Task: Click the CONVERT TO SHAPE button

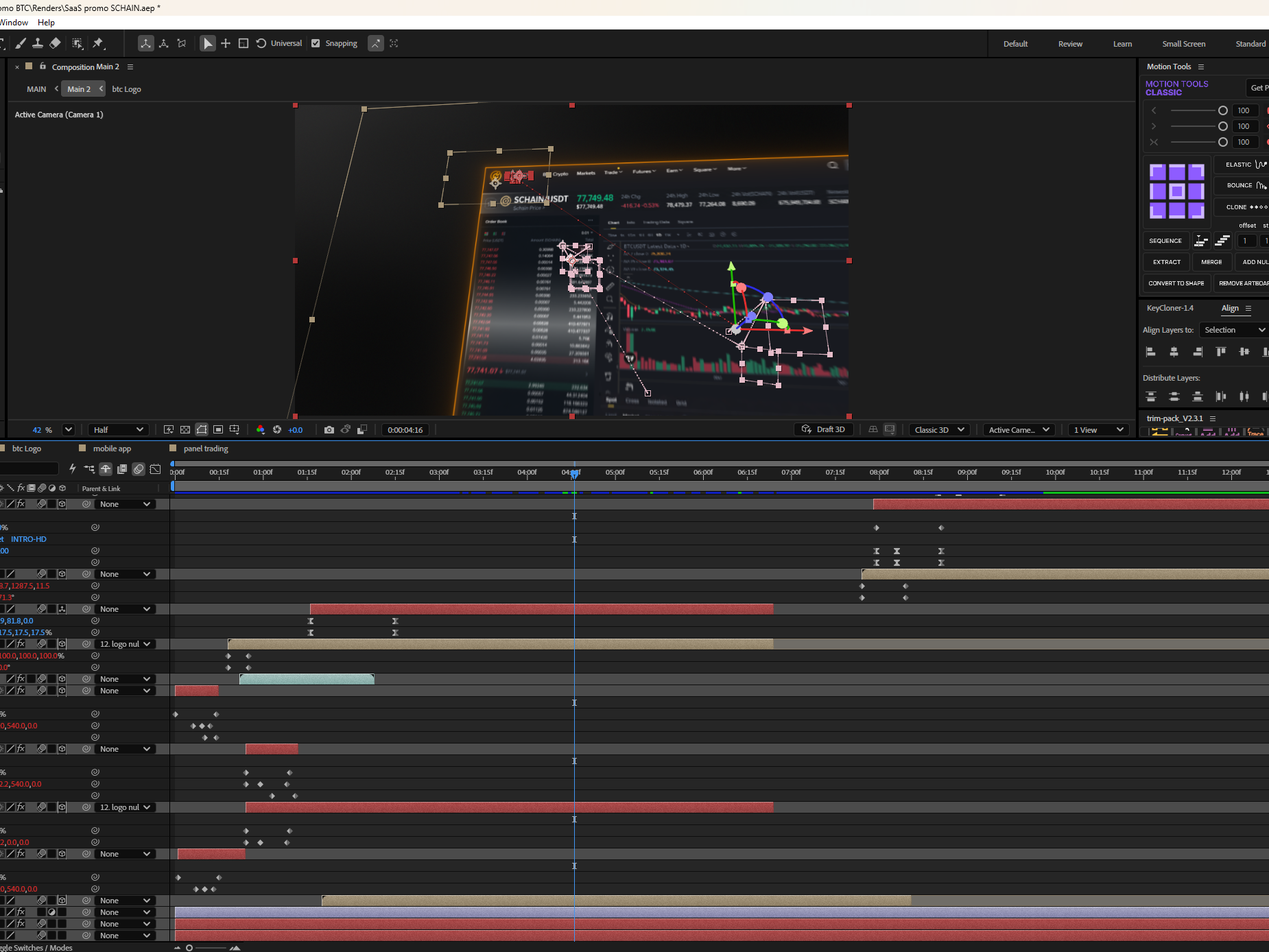Action: 1176,283
